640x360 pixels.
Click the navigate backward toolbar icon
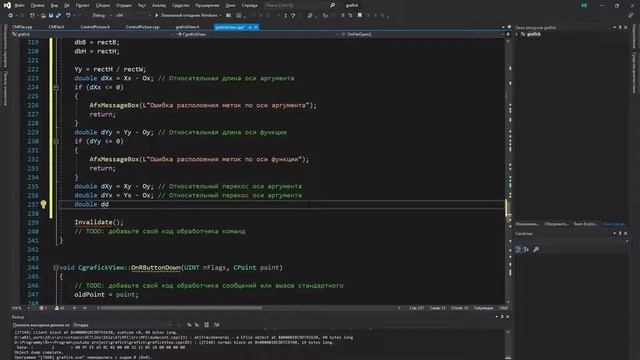click(11, 16)
